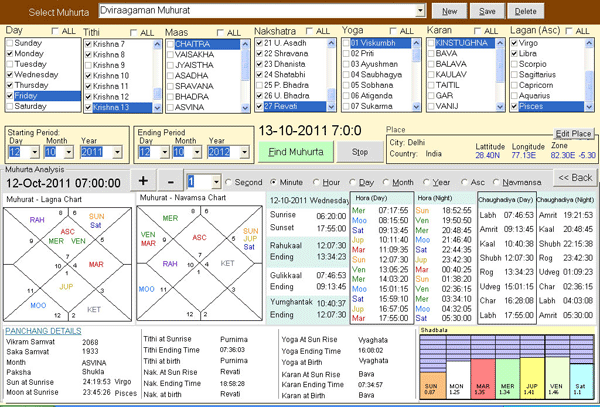Go back using the << Back button

pos(574,177)
